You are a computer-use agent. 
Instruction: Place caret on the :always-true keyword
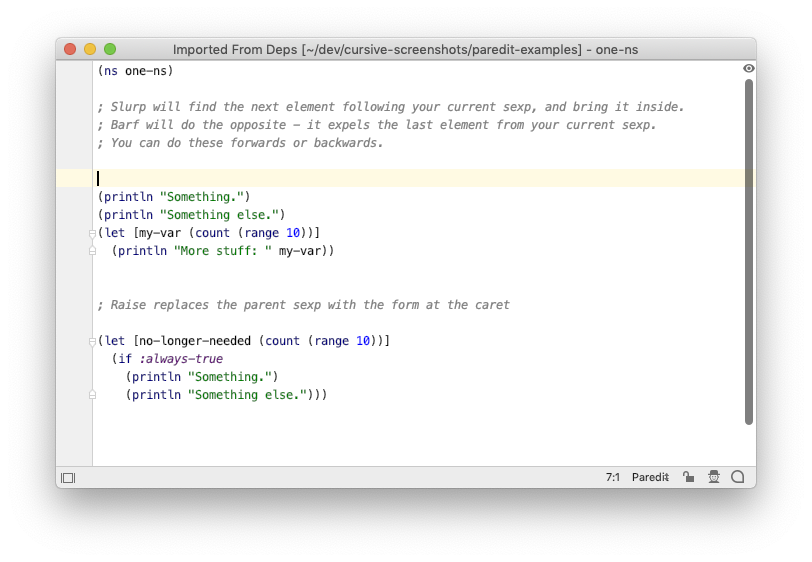pyautogui.click(x=181, y=359)
